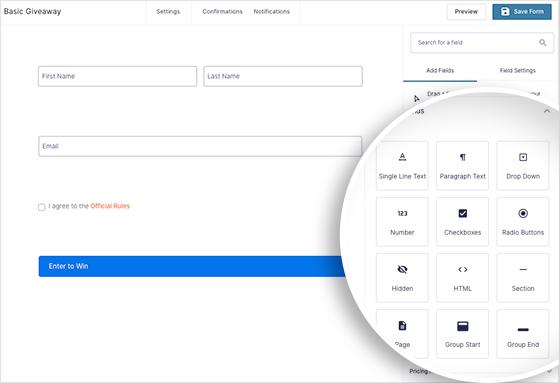
Task: Add a Page field
Action: coord(402,334)
